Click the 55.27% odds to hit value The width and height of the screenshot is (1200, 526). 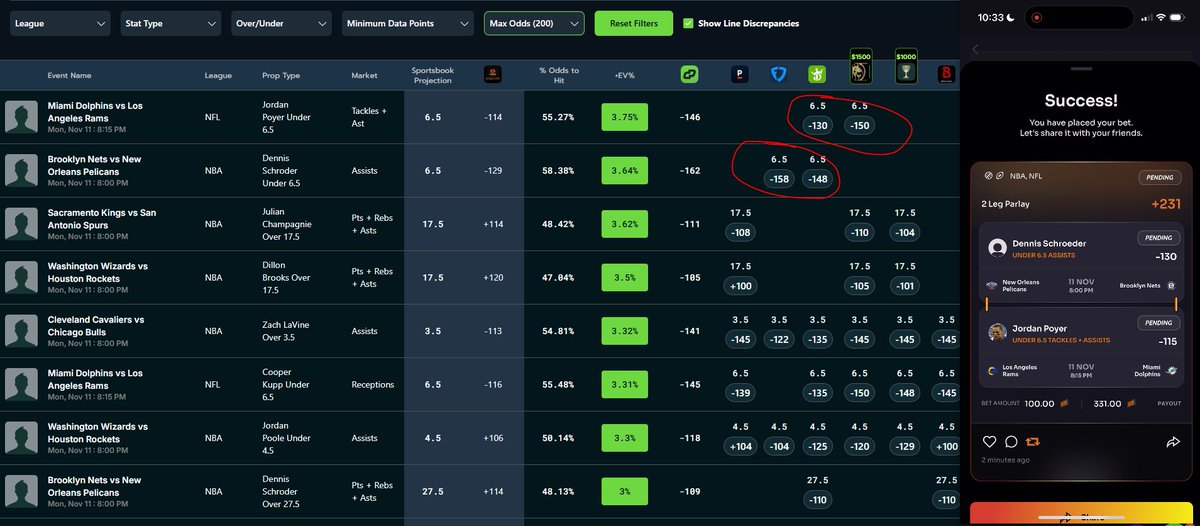pos(558,117)
